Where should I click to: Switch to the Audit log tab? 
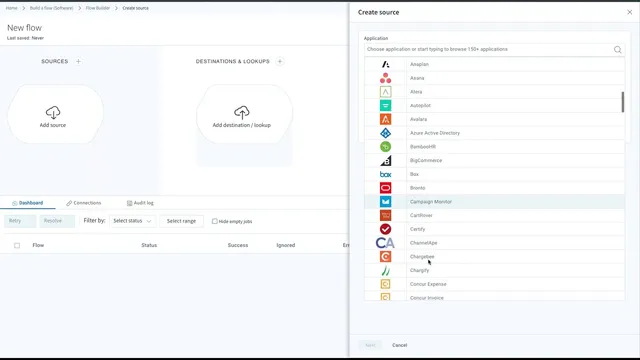point(140,203)
